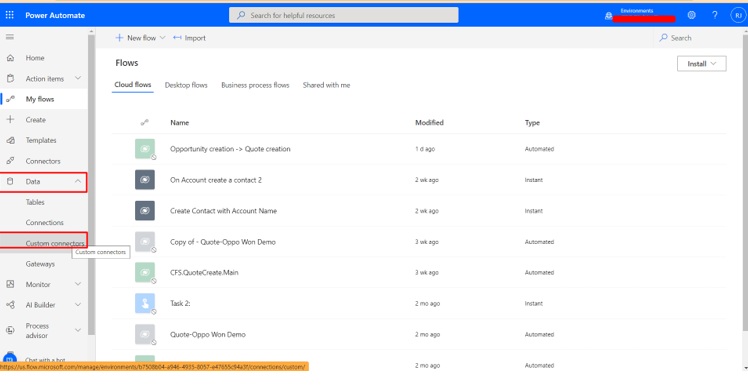748x388 pixels.
Task: Open the CFS.QuoteCreate.Main flow
Action: click(x=204, y=273)
